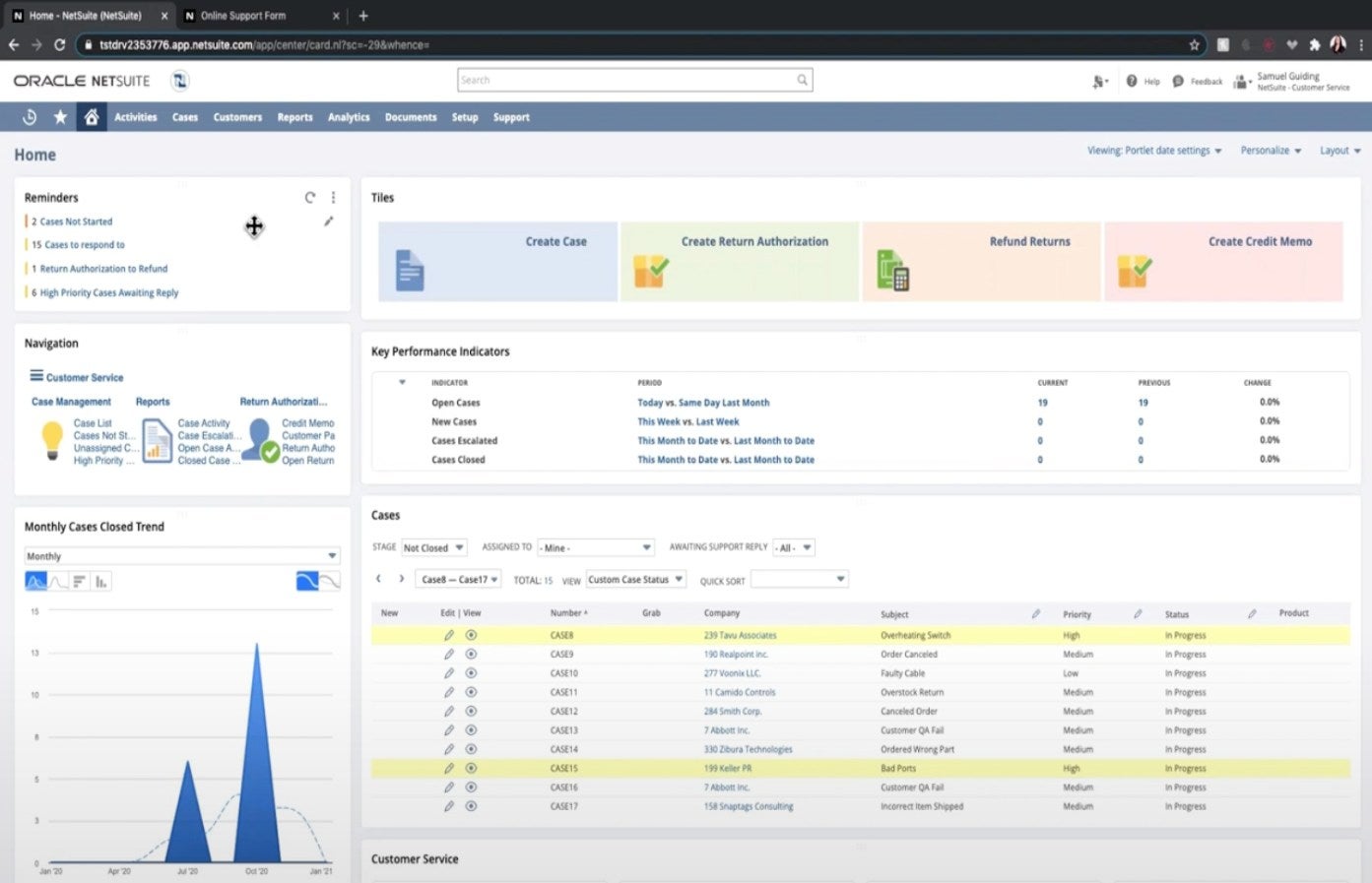Bookmark this page with star icon

click(1194, 44)
